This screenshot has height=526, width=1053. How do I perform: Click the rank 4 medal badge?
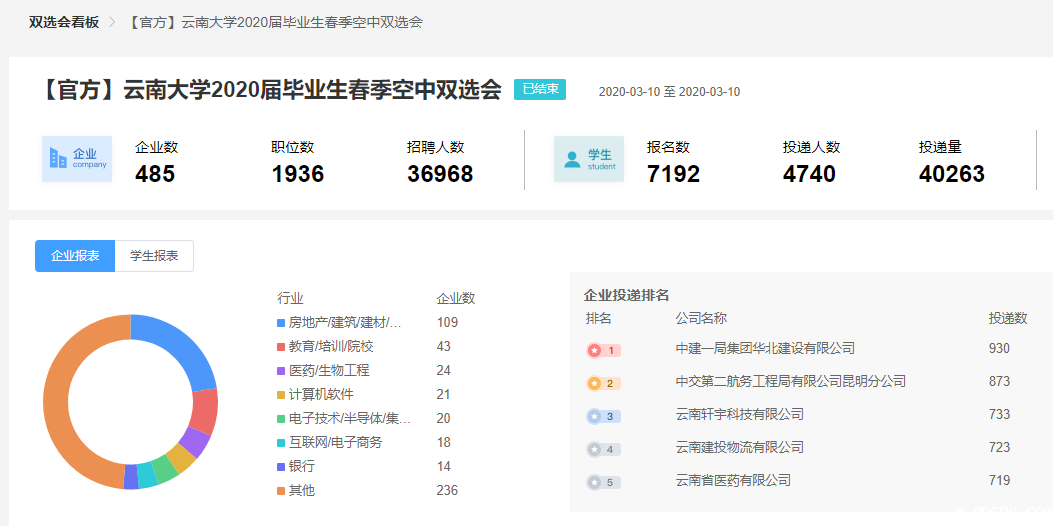(603, 449)
